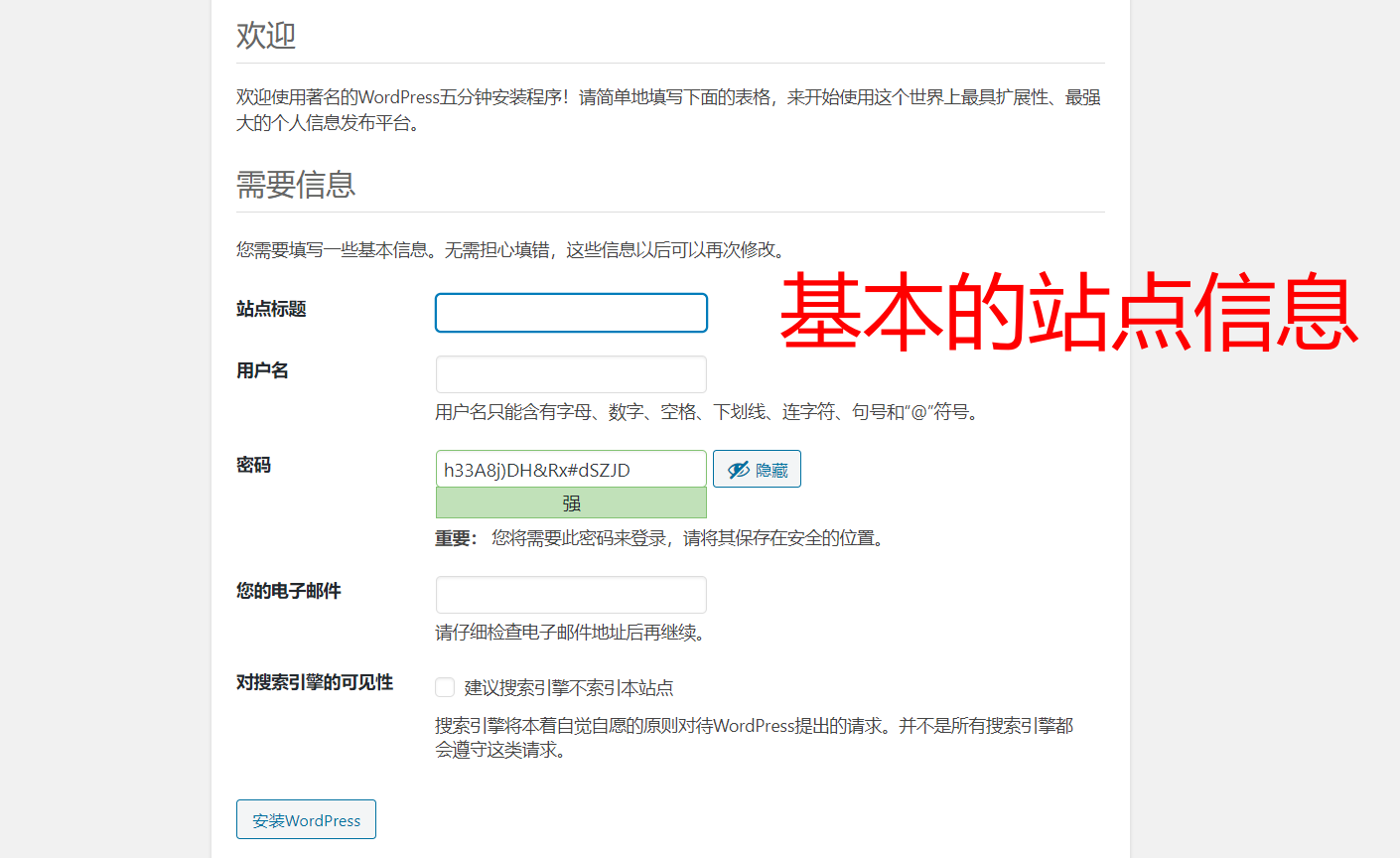Click the 安装WordPress button
The image size is (1400, 858).
(x=306, y=819)
